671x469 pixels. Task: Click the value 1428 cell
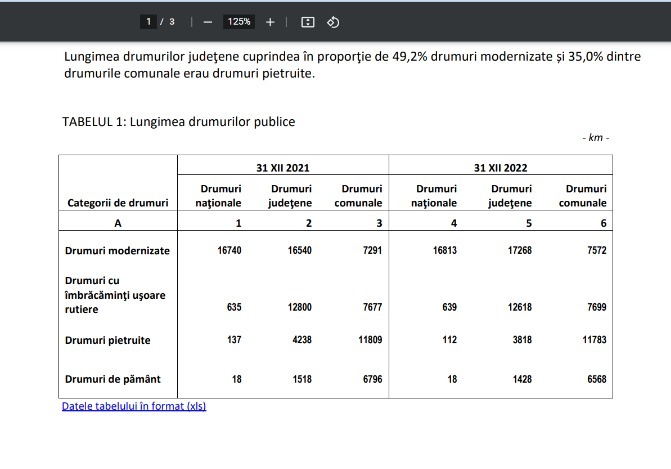[523, 379]
